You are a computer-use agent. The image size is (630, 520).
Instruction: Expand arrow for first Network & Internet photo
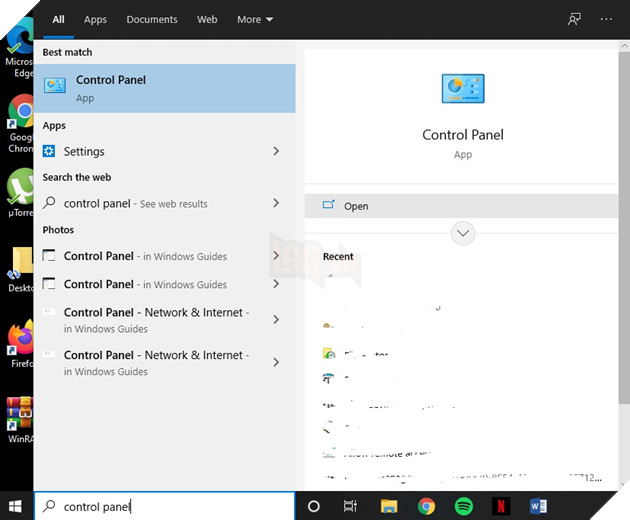tap(276, 319)
